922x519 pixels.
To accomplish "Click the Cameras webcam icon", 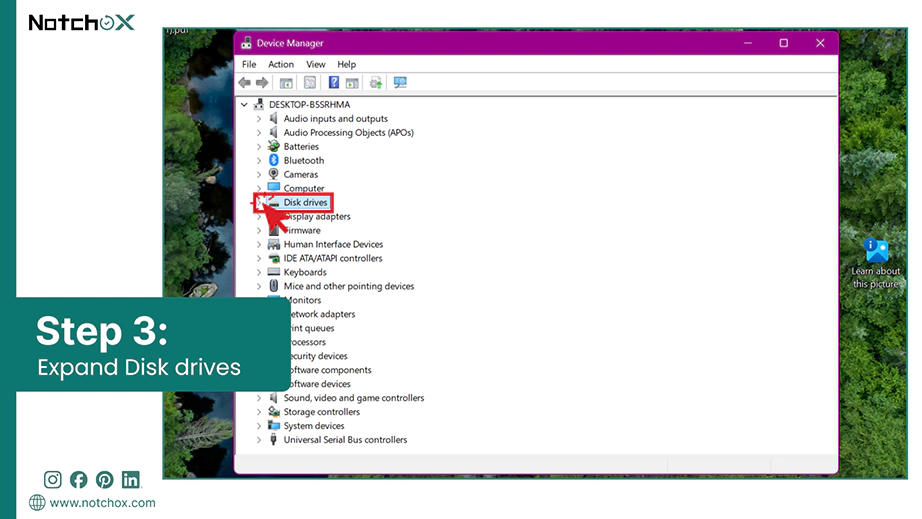I will click(x=273, y=174).
